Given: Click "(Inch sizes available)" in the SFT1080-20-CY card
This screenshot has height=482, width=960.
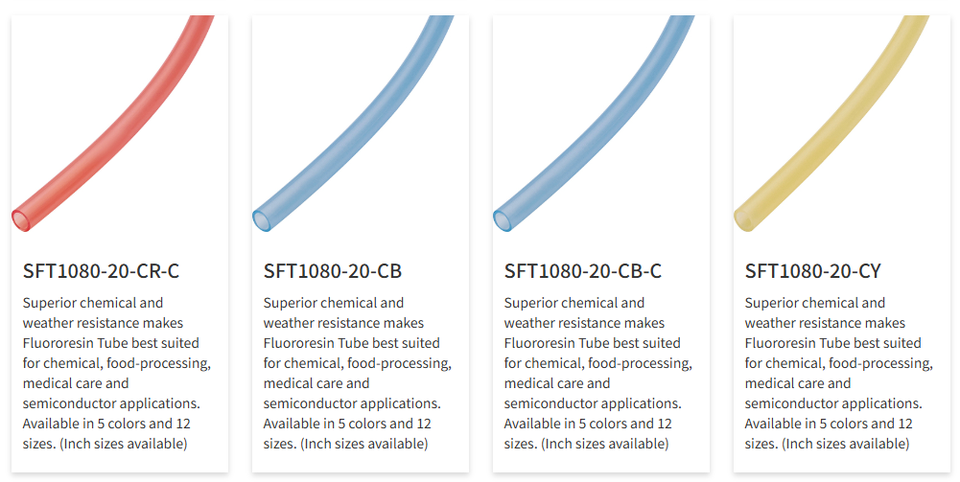Looking at the screenshot, I should 846,444.
